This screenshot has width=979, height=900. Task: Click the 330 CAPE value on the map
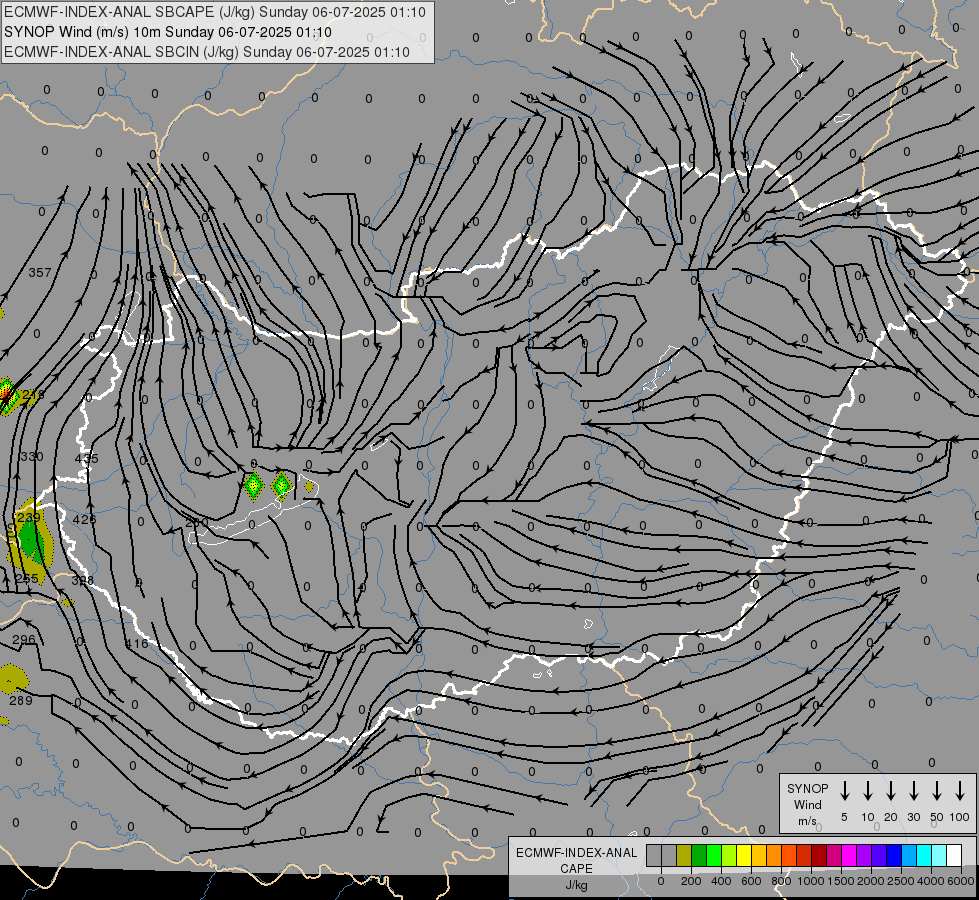[x=31, y=457]
